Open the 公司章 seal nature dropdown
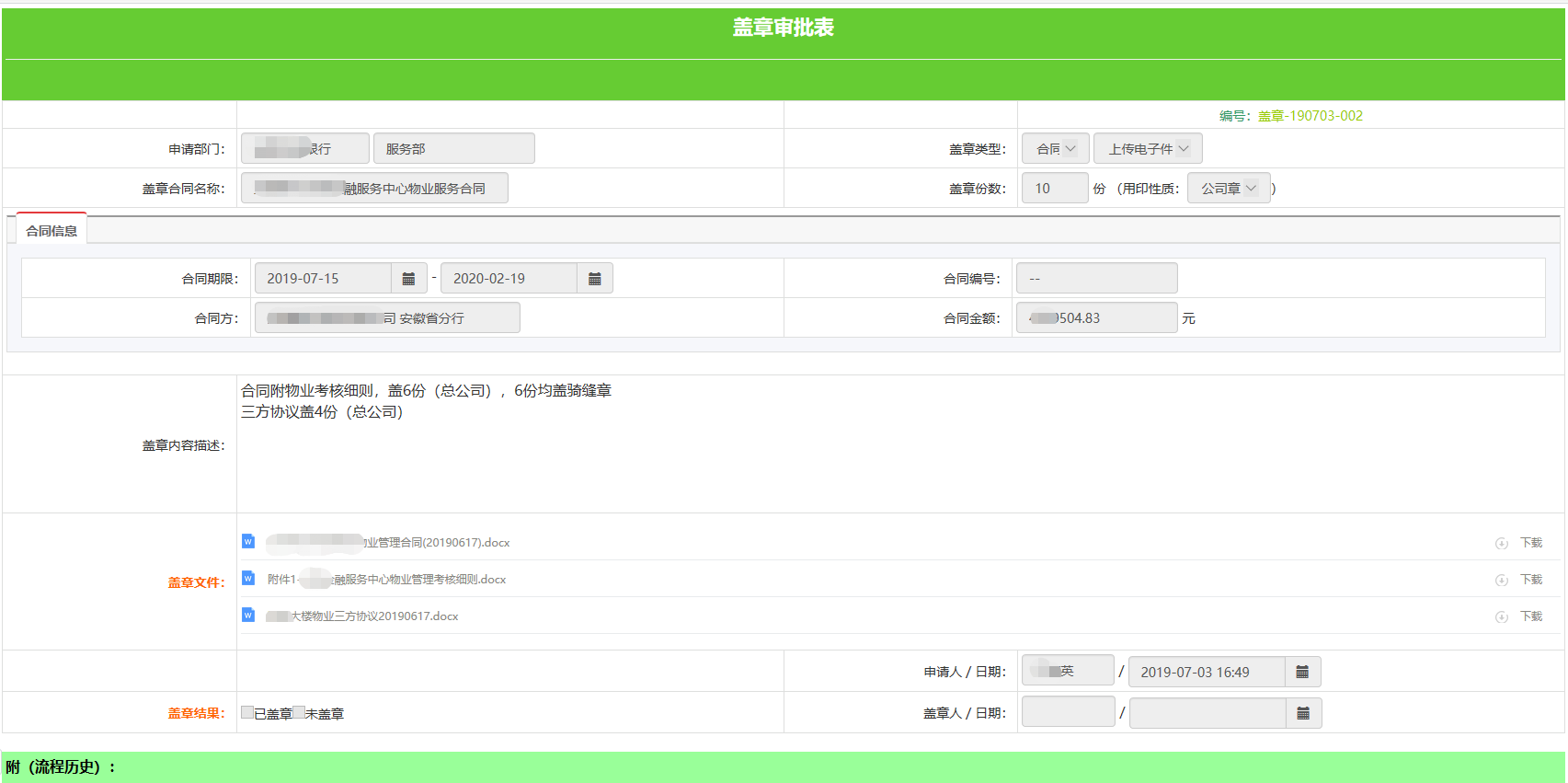The image size is (1568, 783). pyautogui.click(x=1228, y=189)
